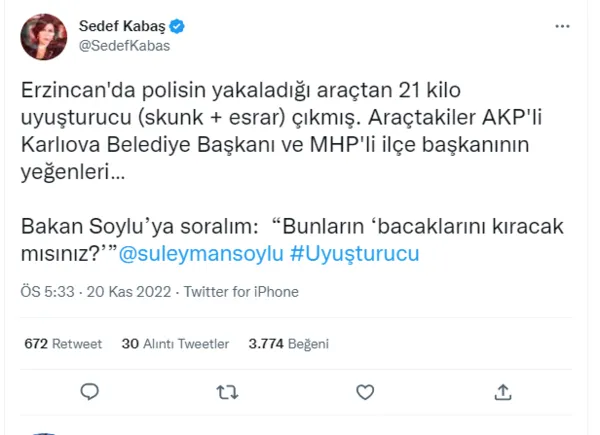
Task: Click the date 20 Kas 2022
Action: (119, 292)
